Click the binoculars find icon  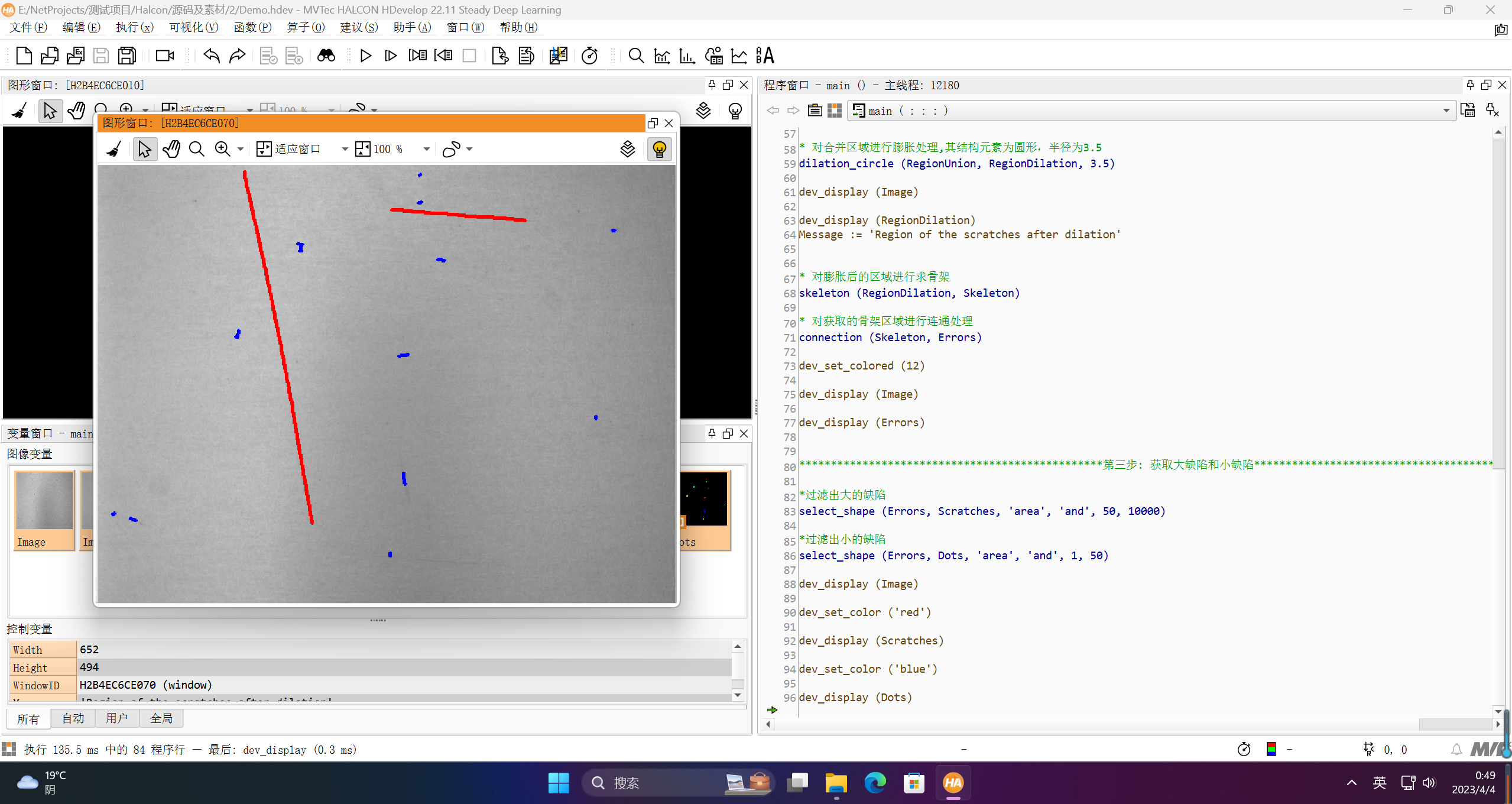(326, 56)
